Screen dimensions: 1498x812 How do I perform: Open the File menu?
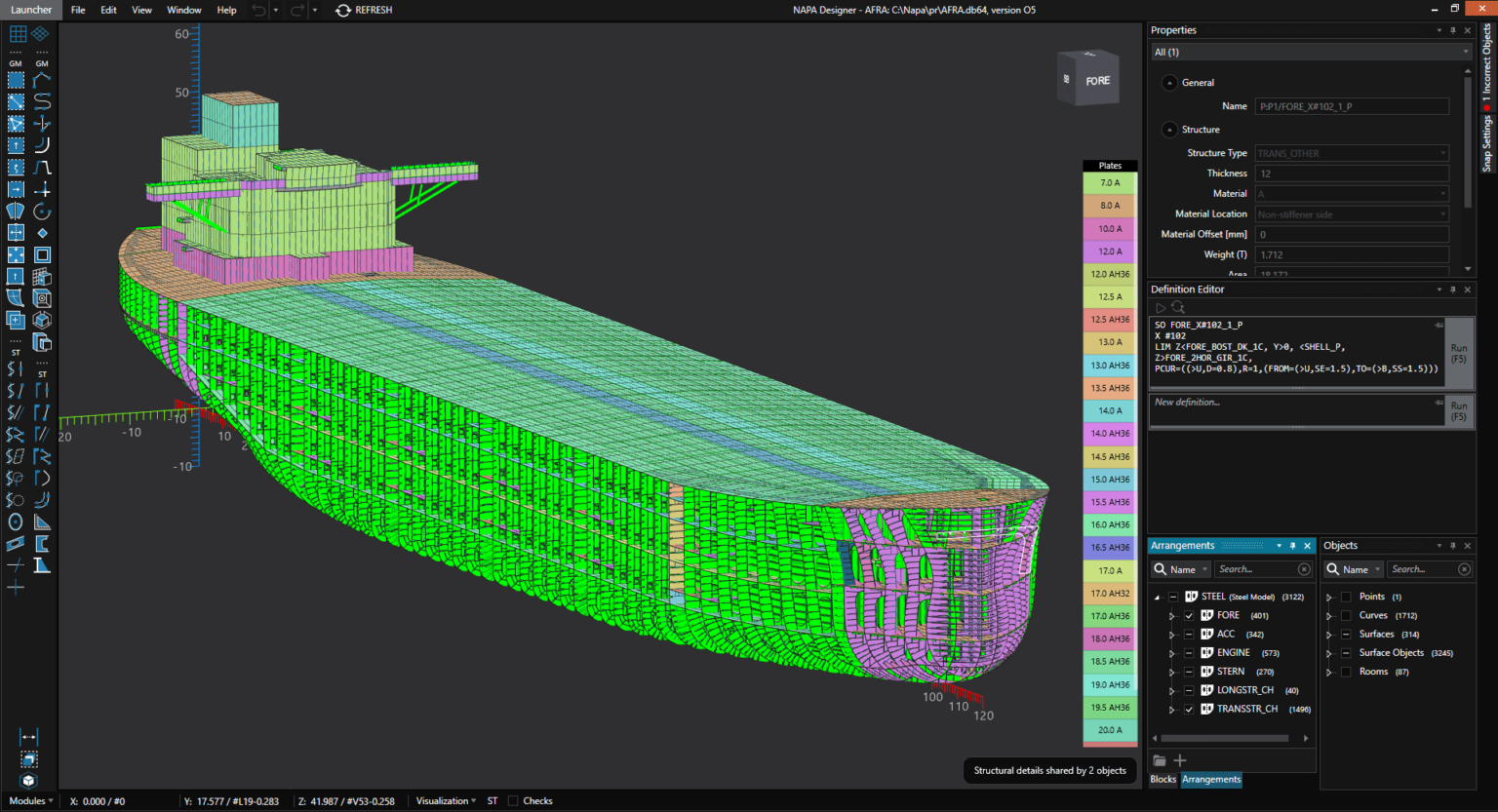77,10
